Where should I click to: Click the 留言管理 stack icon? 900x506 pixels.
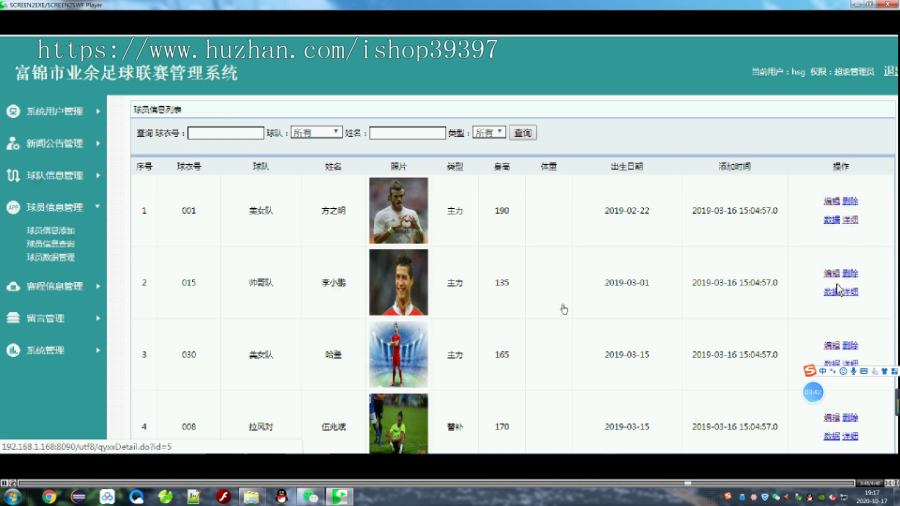[x=13, y=318]
